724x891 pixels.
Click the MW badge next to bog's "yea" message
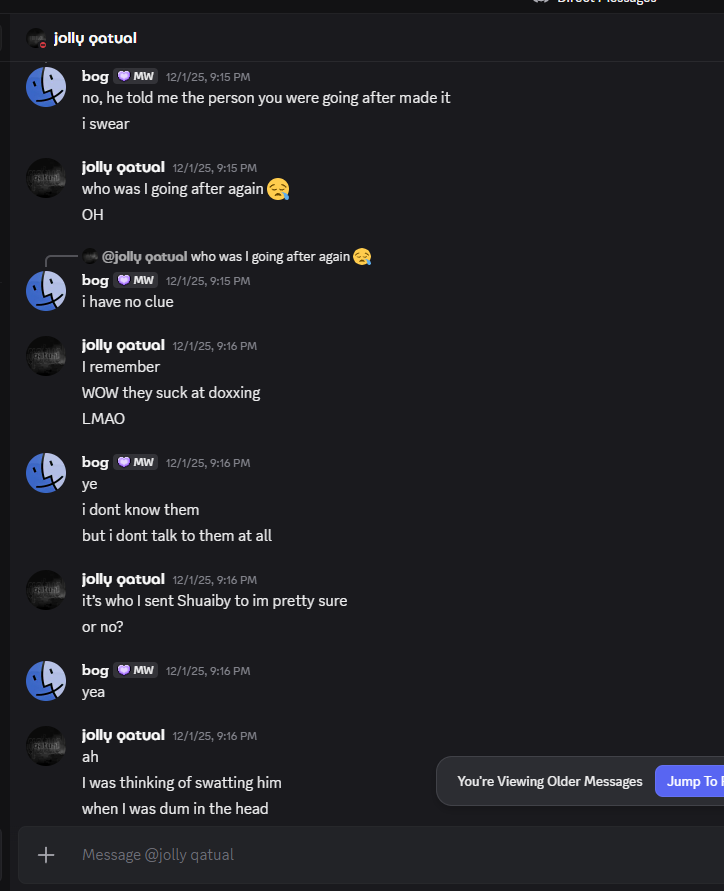(135, 670)
